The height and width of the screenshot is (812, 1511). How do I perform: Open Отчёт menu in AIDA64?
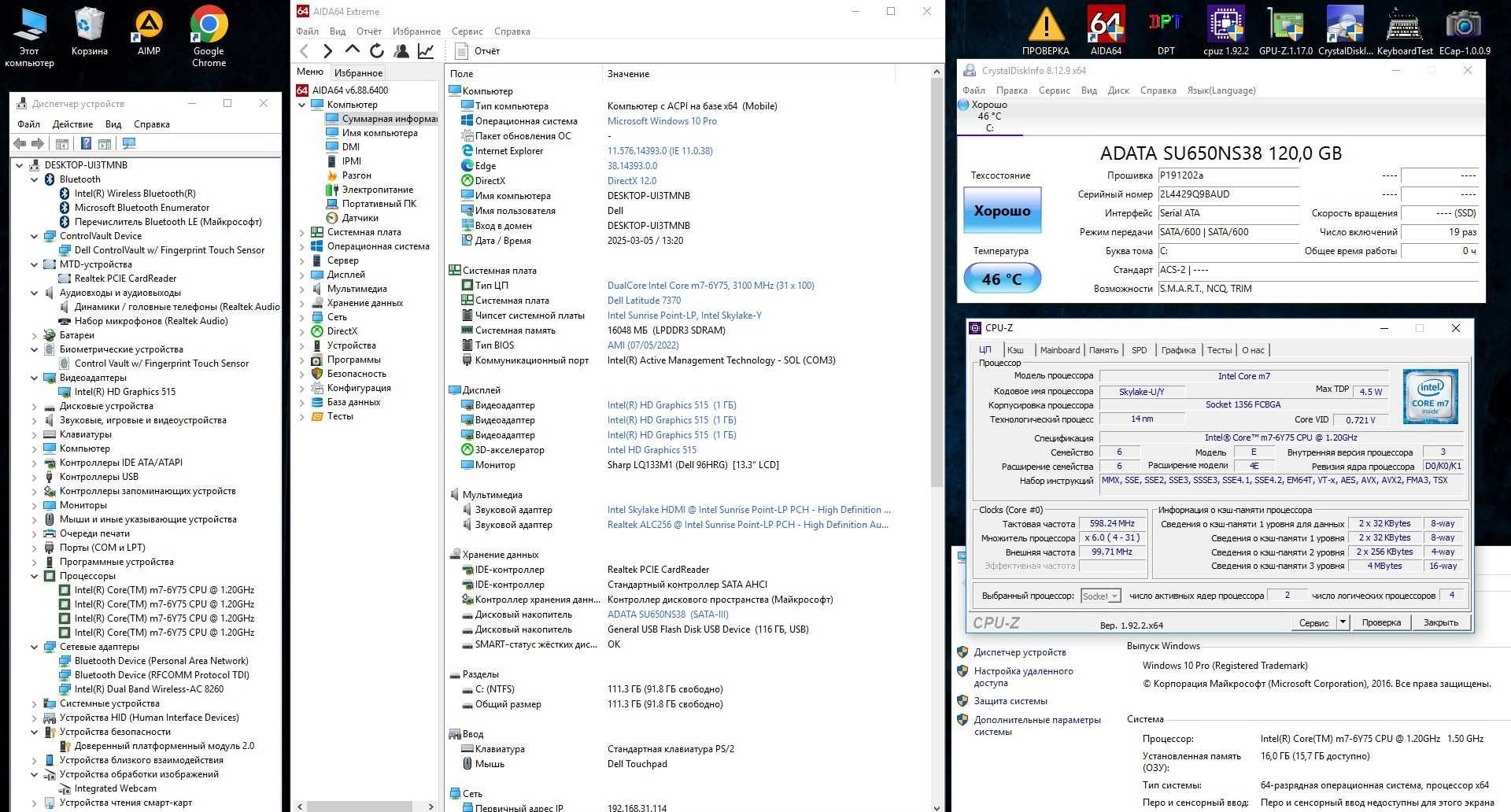click(368, 31)
